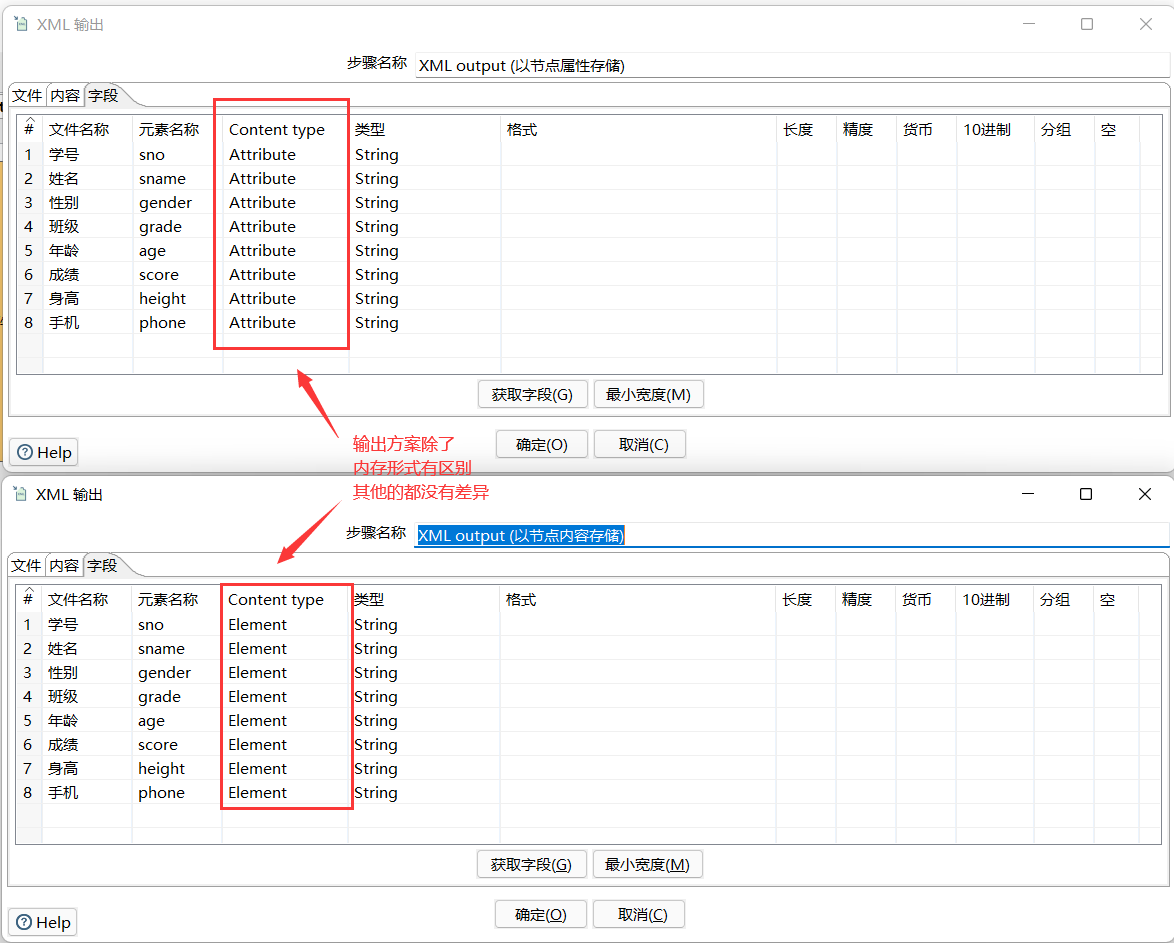
Task: Click 班级 cell in lower table
Action: [x=87, y=696]
